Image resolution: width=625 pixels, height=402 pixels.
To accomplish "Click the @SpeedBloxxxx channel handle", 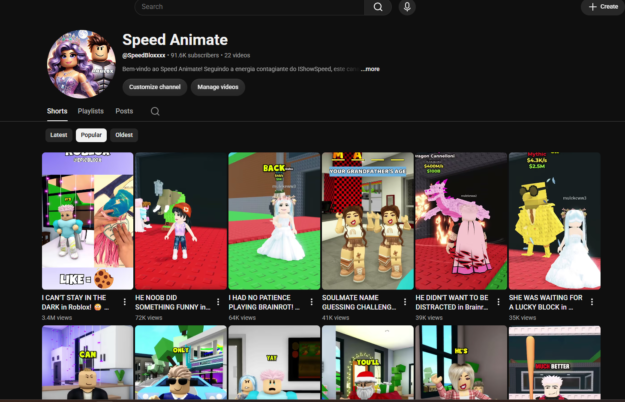I will coord(143,55).
